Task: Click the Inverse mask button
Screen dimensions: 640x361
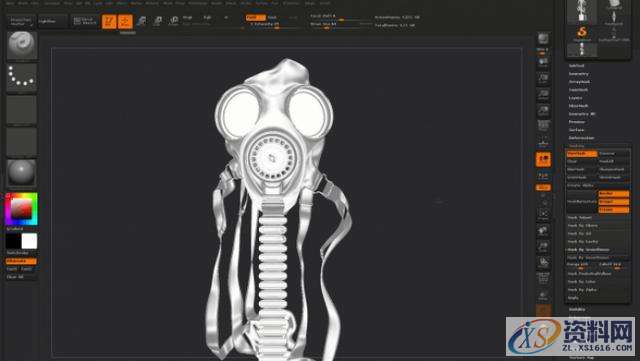Action: point(614,154)
